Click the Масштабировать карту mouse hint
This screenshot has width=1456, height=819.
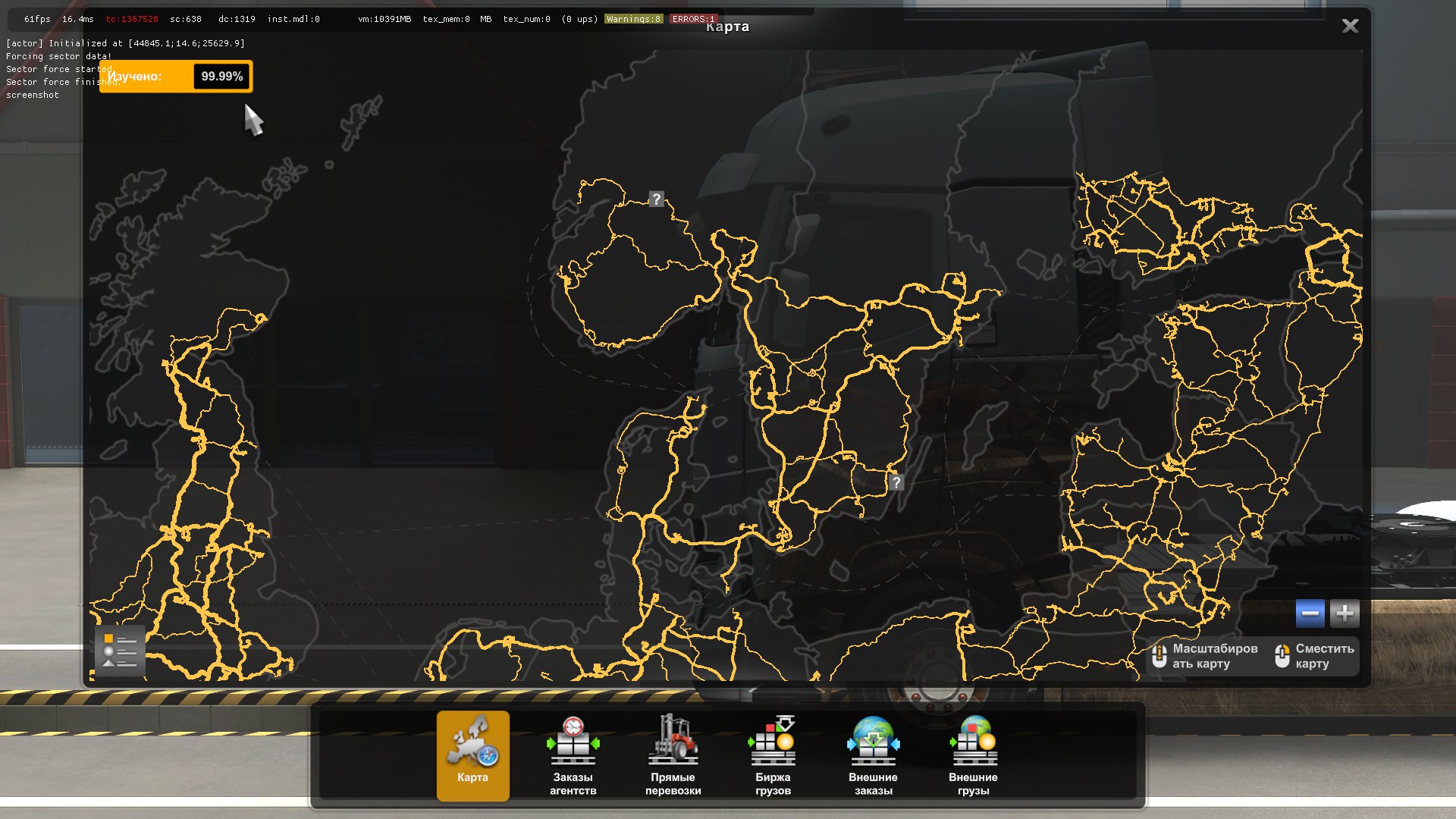click(x=1206, y=656)
